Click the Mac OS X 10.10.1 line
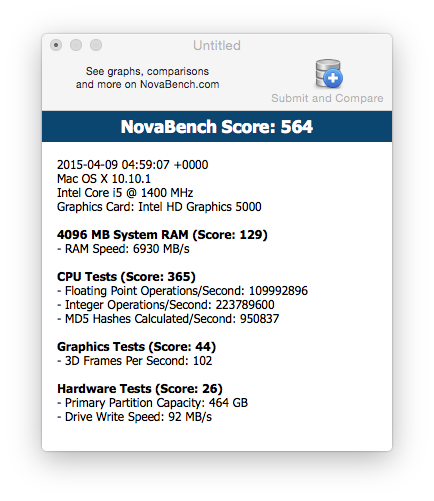The width and height of the screenshot is (434, 501). (104, 179)
